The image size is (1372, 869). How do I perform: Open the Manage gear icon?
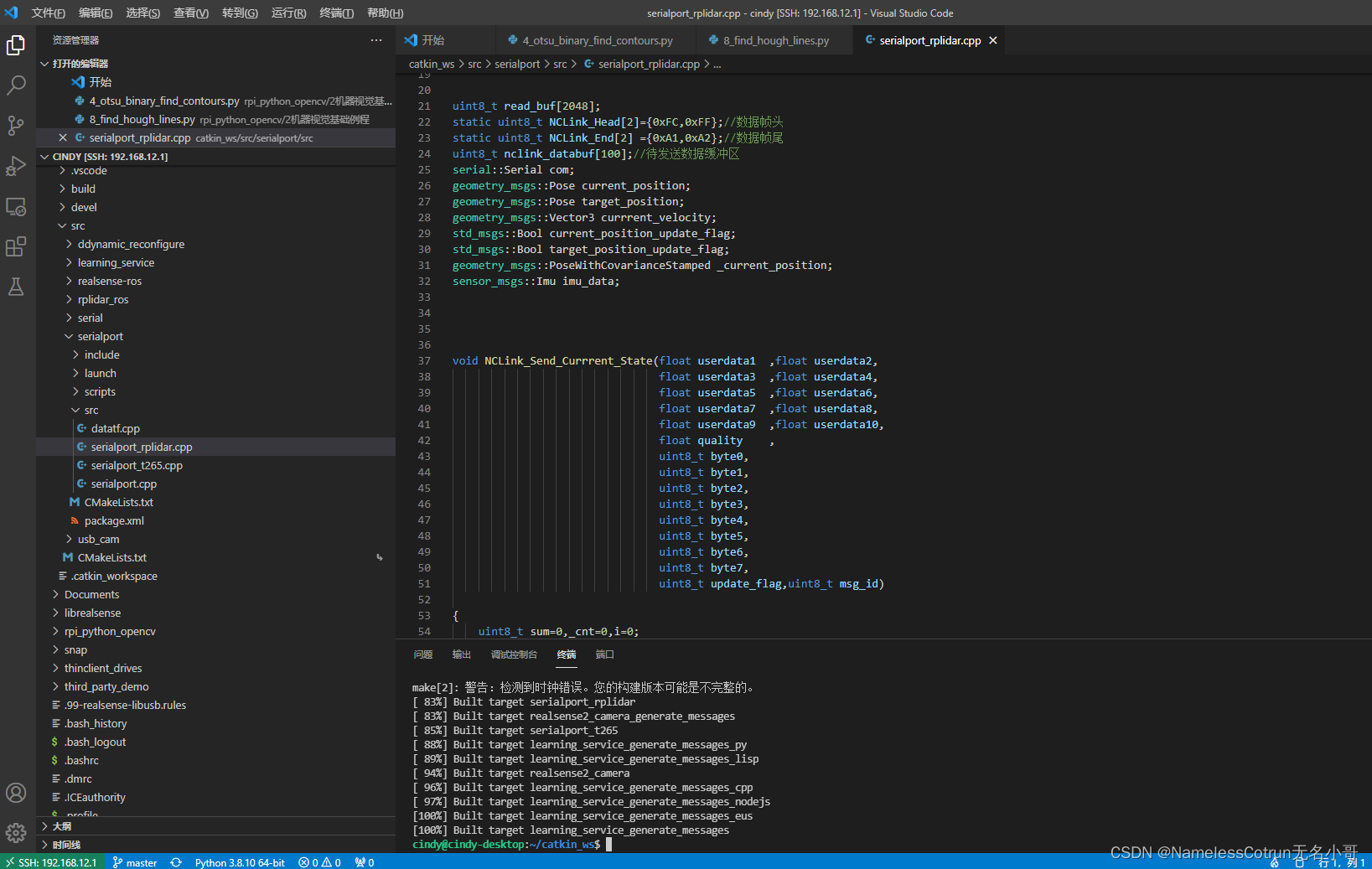tap(16, 832)
